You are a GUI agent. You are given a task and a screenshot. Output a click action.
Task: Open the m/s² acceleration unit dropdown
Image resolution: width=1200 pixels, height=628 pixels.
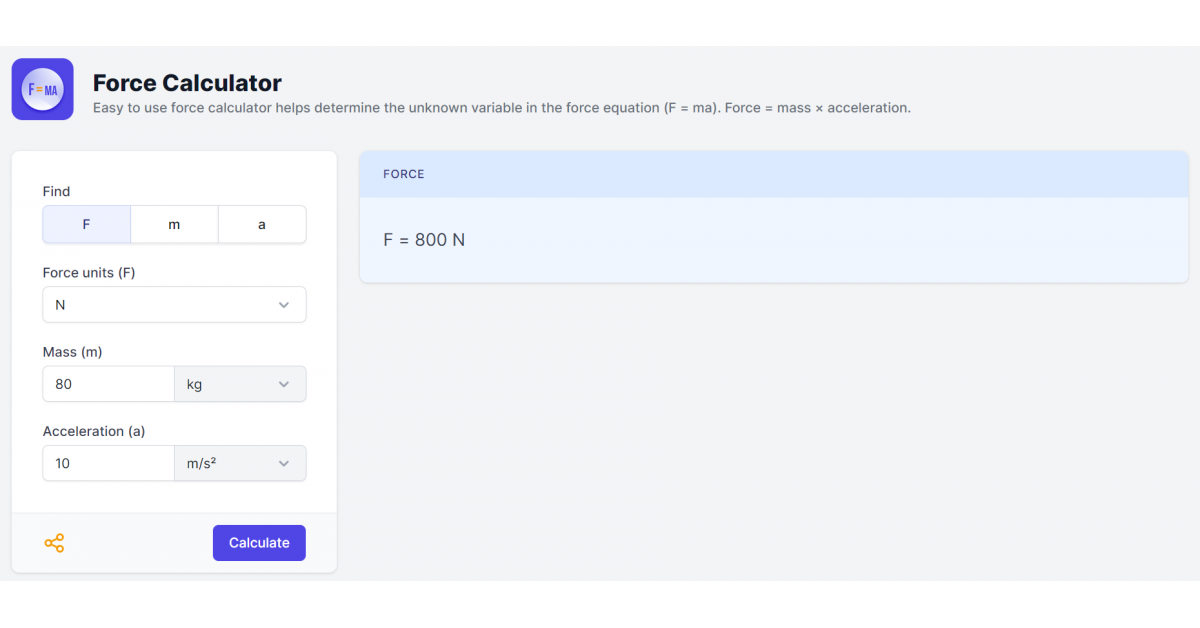pyautogui.click(x=240, y=463)
